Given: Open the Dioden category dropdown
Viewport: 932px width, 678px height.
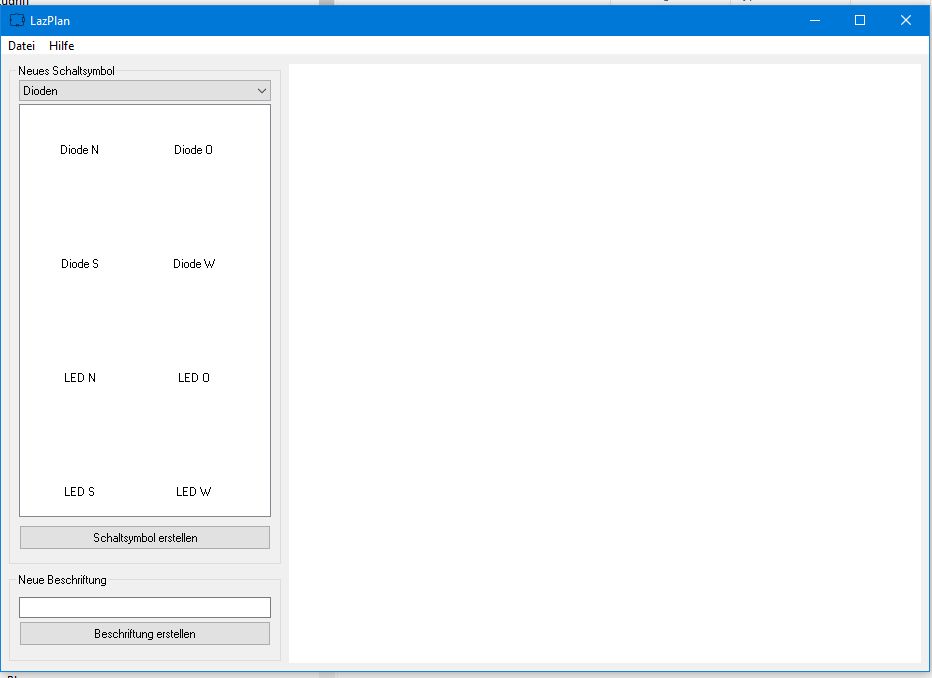Looking at the screenshot, I should (145, 91).
